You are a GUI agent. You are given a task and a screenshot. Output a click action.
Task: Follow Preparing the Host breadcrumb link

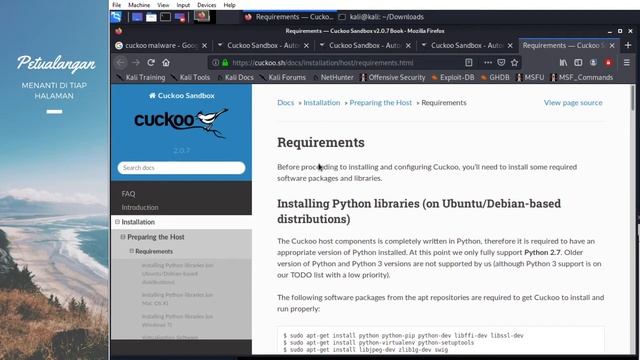[380, 102]
